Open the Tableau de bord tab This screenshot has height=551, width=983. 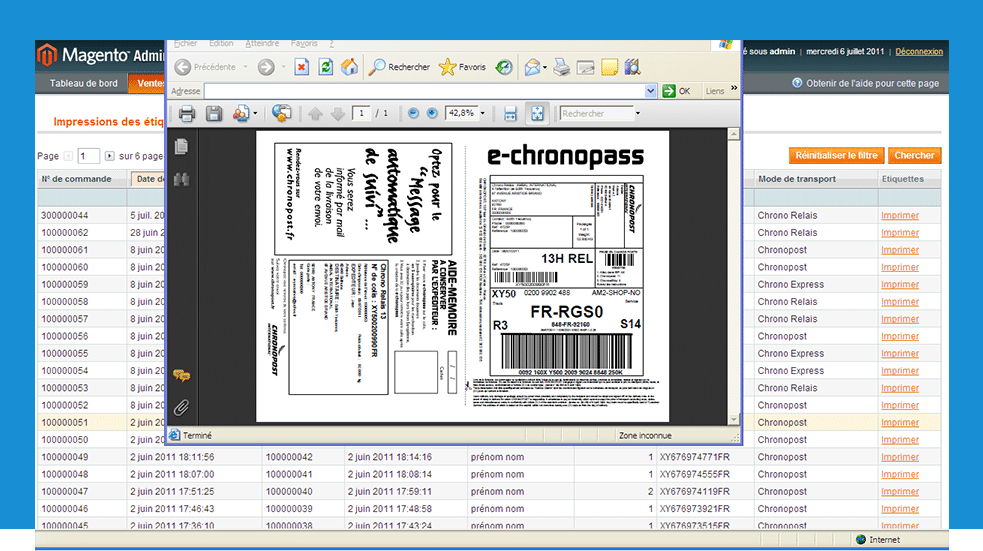[83, 83]
